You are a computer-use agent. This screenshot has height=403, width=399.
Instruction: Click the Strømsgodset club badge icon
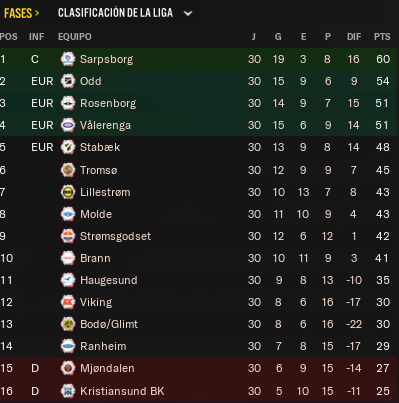click(68, 236)
